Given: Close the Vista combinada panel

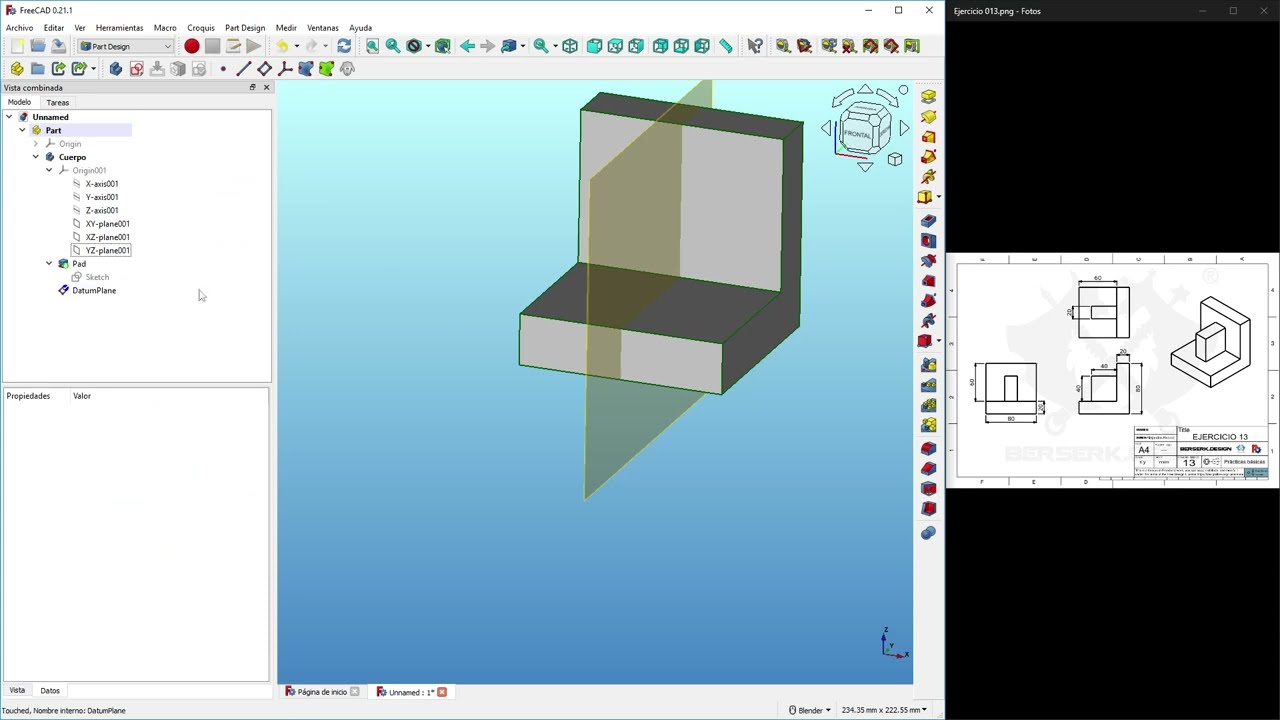Looking at the screenshot, I should (x=266, y=88).
